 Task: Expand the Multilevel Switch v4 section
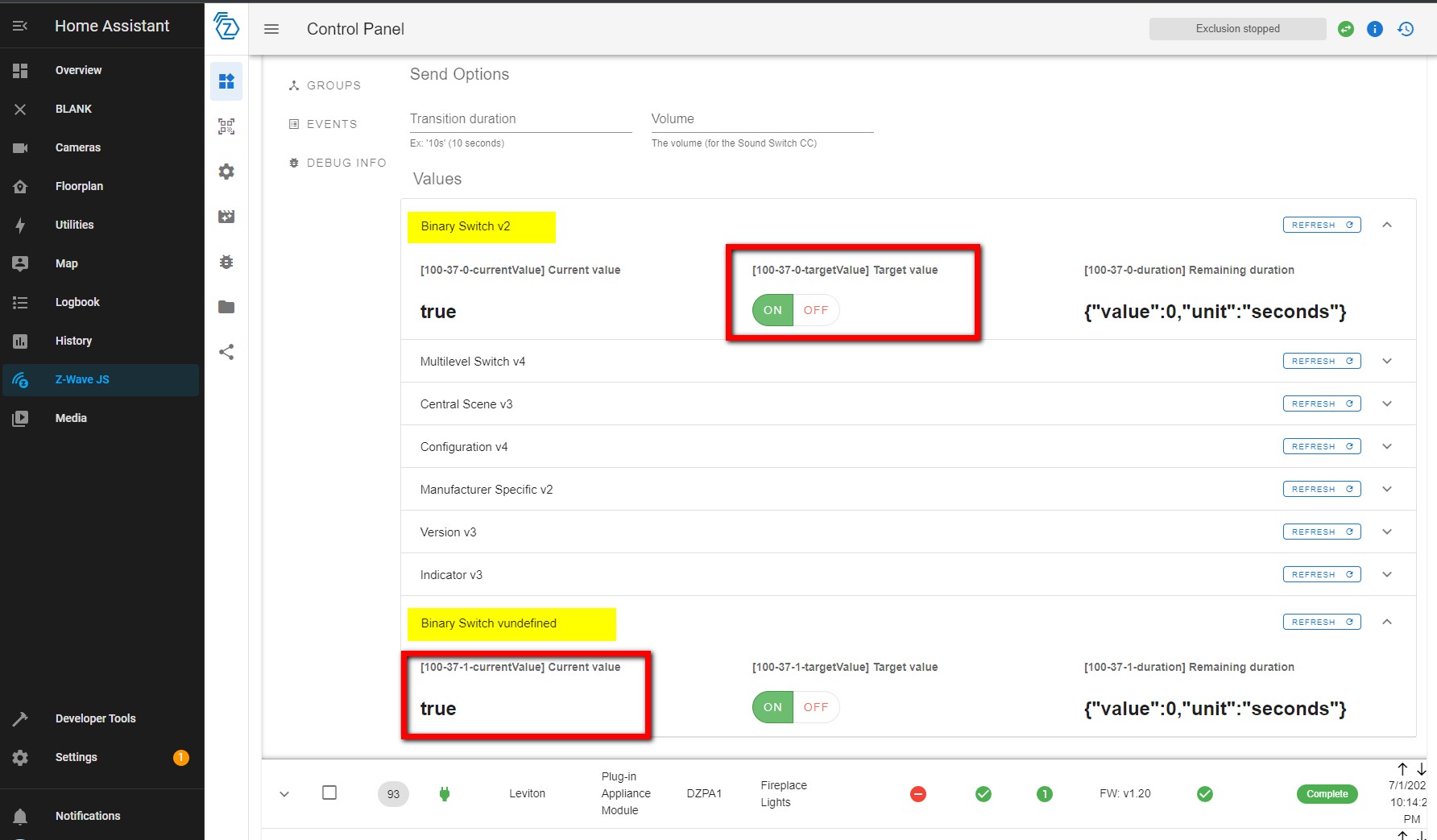click(x=1387, y=362)
